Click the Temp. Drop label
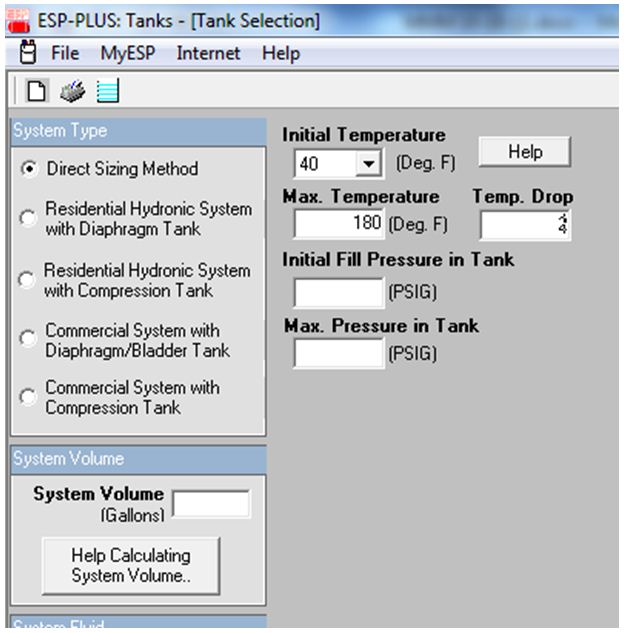Image resolution: width=624 pixels, height=633 pixels. pos(523,197)
